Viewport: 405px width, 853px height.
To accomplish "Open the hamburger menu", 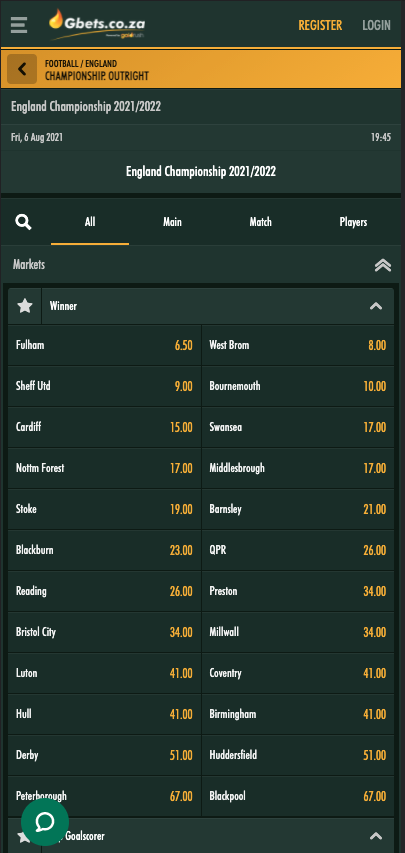I will click(x=19, y=25).
